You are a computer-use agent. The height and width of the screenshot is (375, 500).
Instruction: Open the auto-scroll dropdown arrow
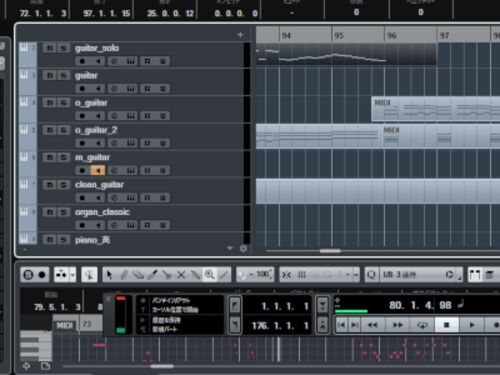(x=72, y=275)
